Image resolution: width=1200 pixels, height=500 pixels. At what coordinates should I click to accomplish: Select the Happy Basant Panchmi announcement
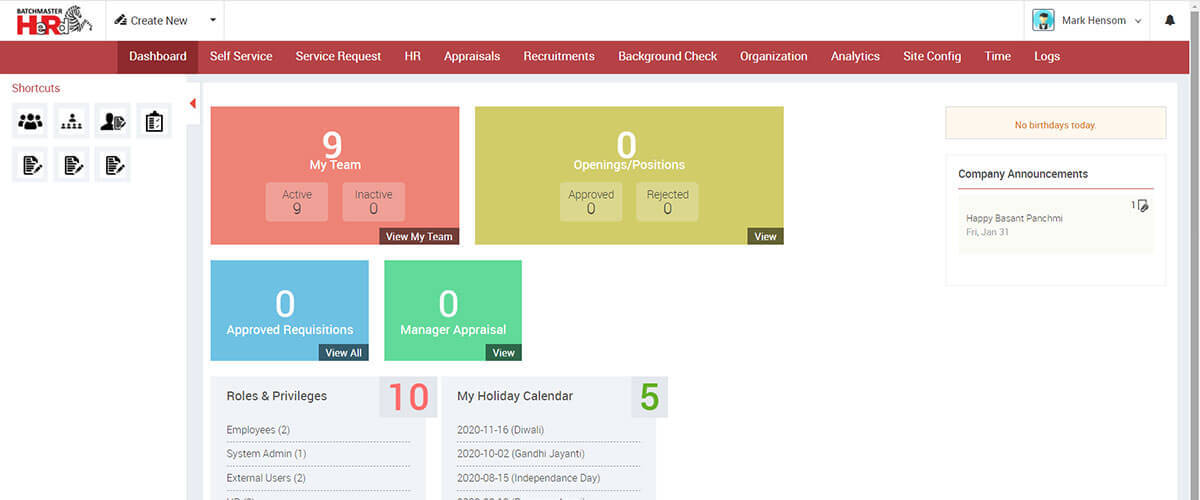pyautogui.click(x=1014, y=218)
